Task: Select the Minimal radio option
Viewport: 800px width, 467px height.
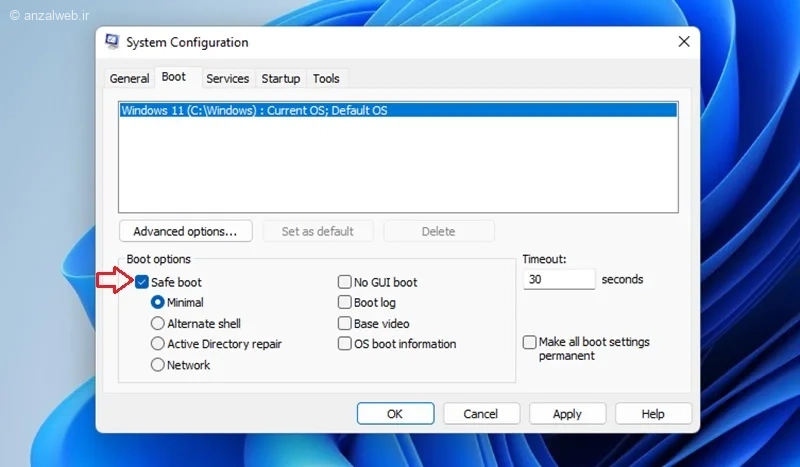Action: [158, 302]
